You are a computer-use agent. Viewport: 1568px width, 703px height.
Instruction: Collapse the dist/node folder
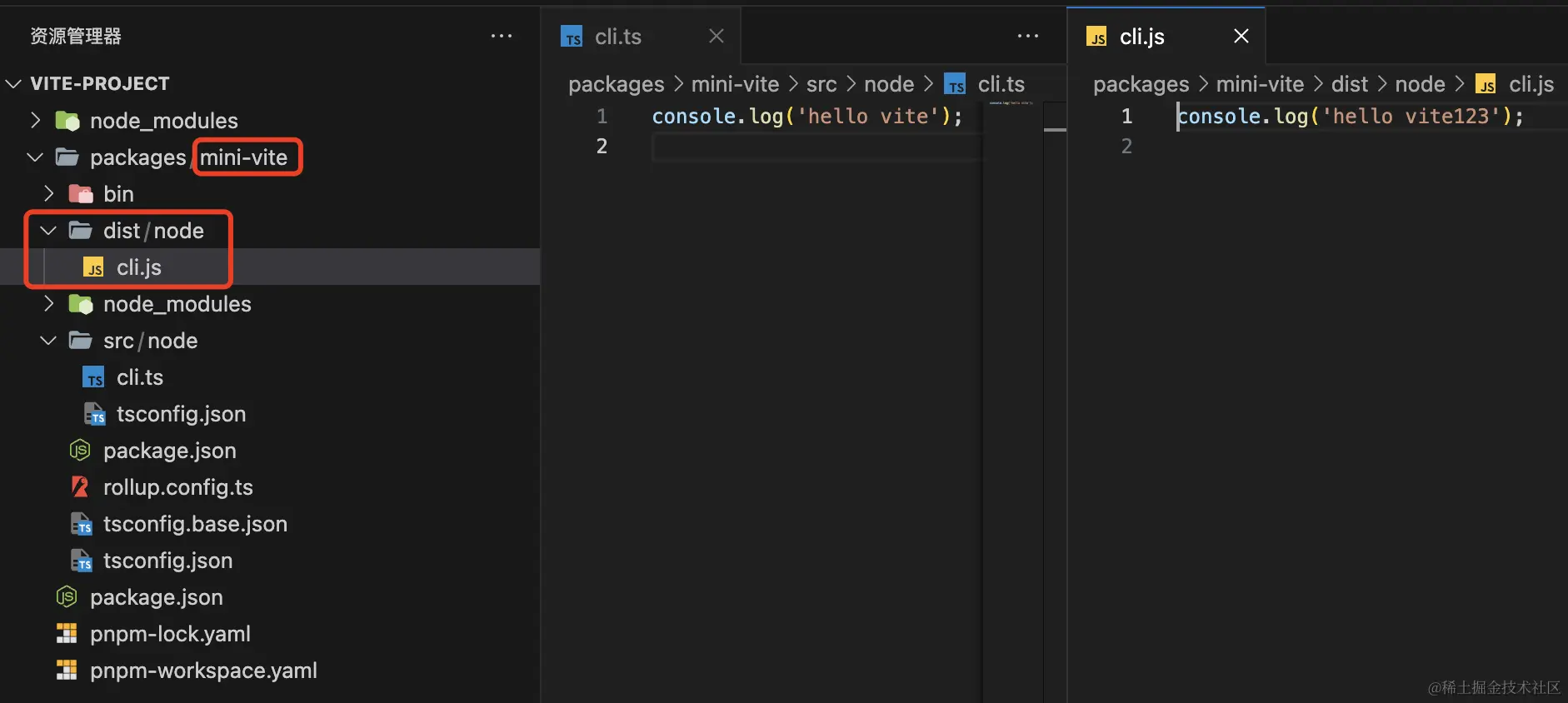(x=48, y=231)
